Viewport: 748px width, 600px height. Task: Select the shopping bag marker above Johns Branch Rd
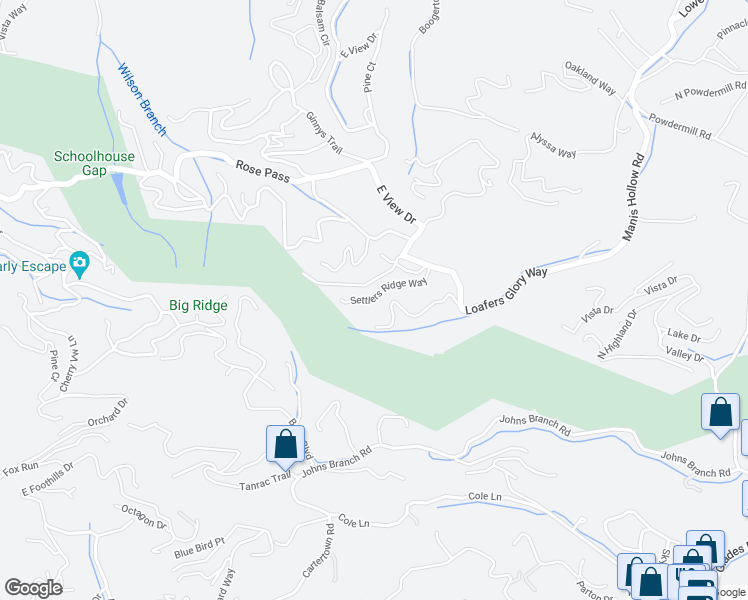pos(720,414)
